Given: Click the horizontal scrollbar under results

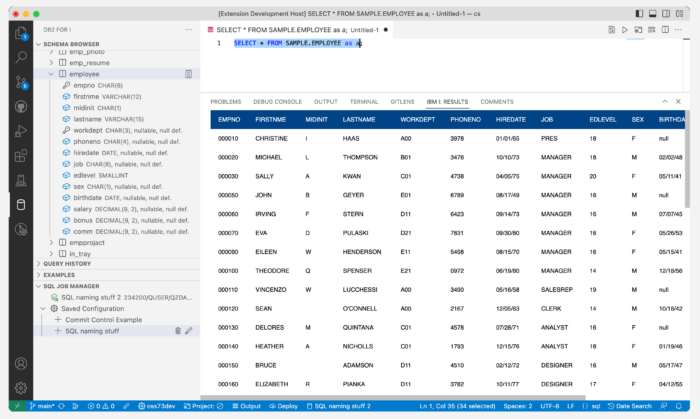Looking at the screenshot, I should [x=393, y=397].
